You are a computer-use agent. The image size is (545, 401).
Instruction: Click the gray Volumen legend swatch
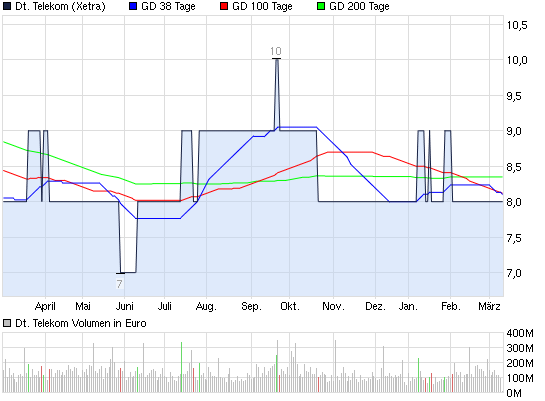7,323
